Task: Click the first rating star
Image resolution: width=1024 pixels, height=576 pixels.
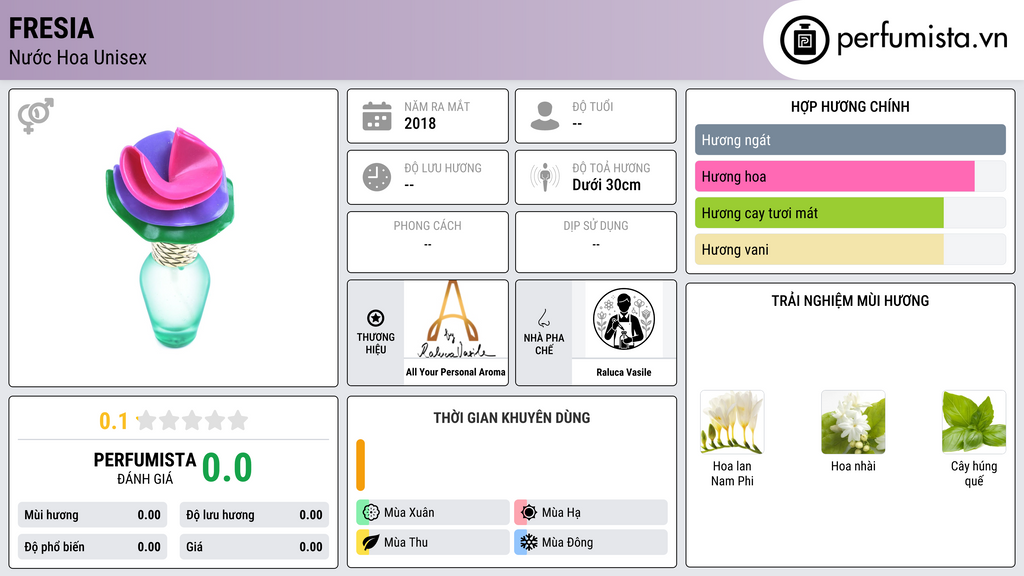Action: click(147, 420)
